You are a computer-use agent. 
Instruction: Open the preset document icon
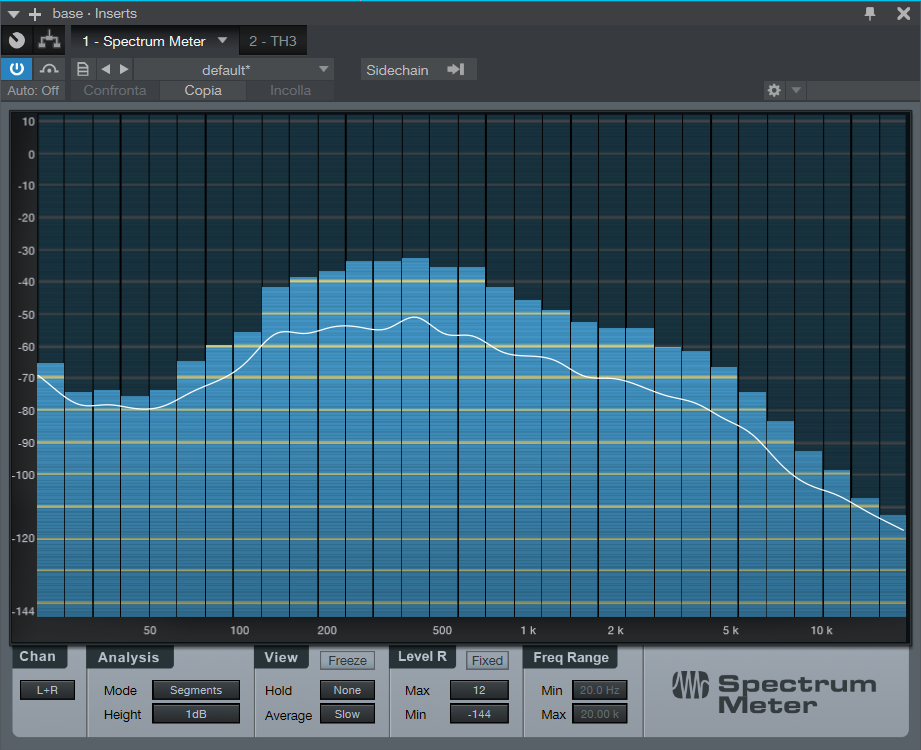[83, 69]
